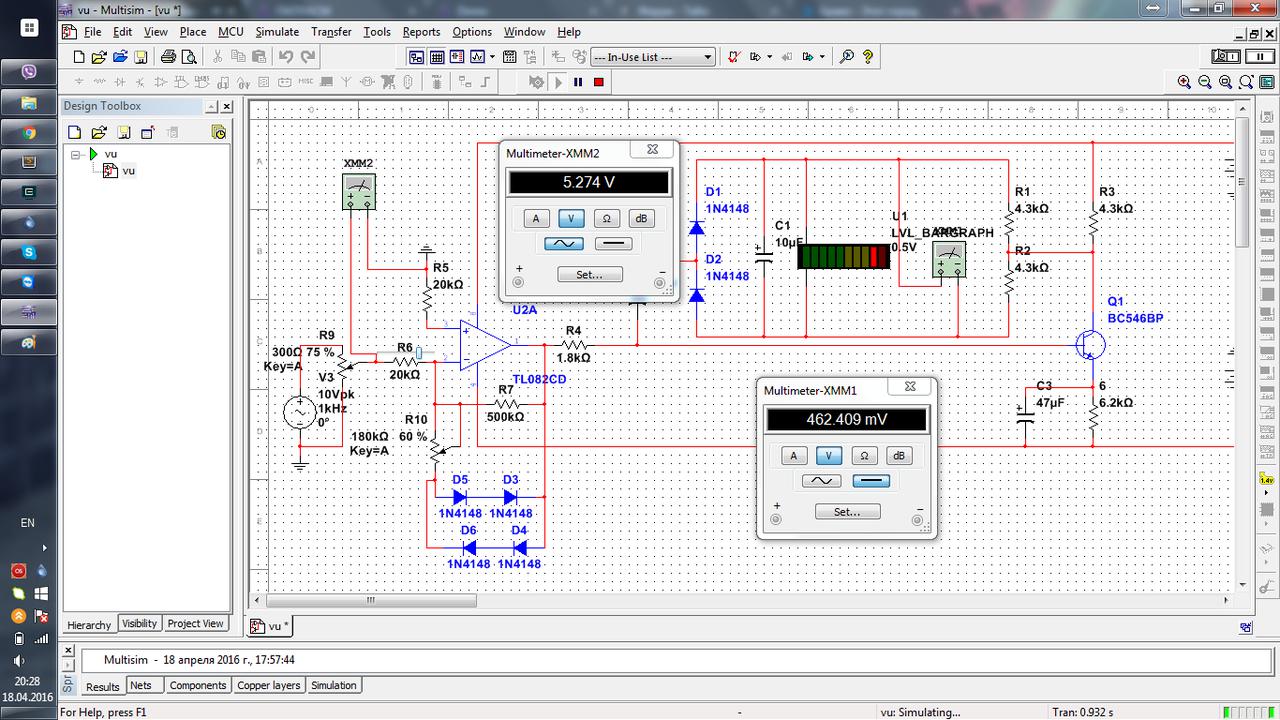This screenshot has width=1280, height=720.
Task: Select voltage mode V on Multimeter-XMM2
Action: pos(571,218)
